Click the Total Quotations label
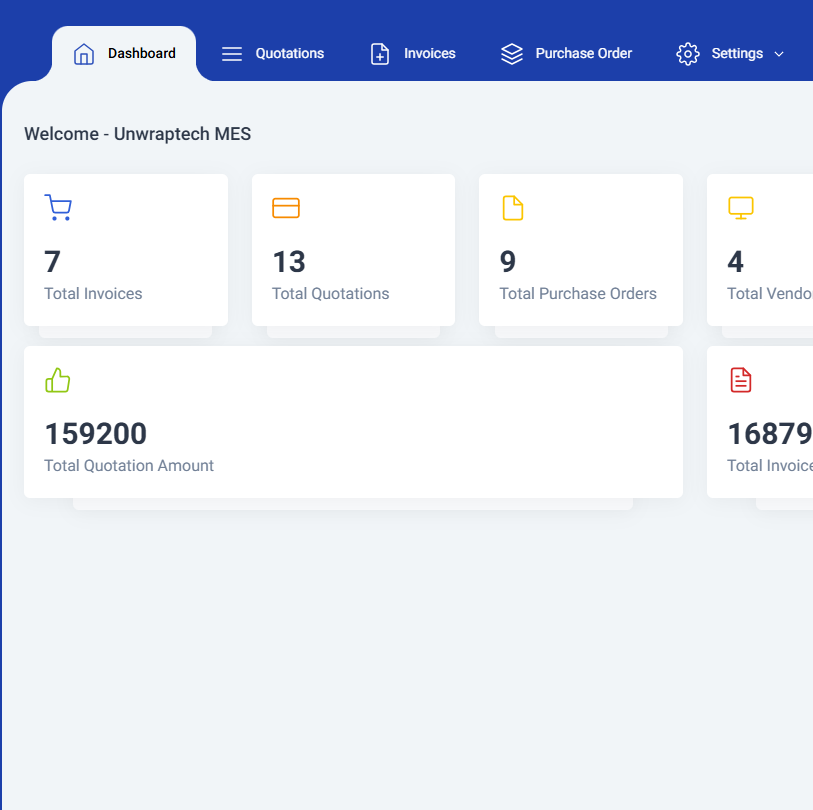Image resolution: width=813 pixels, height=810 pixels. [330, 294]
